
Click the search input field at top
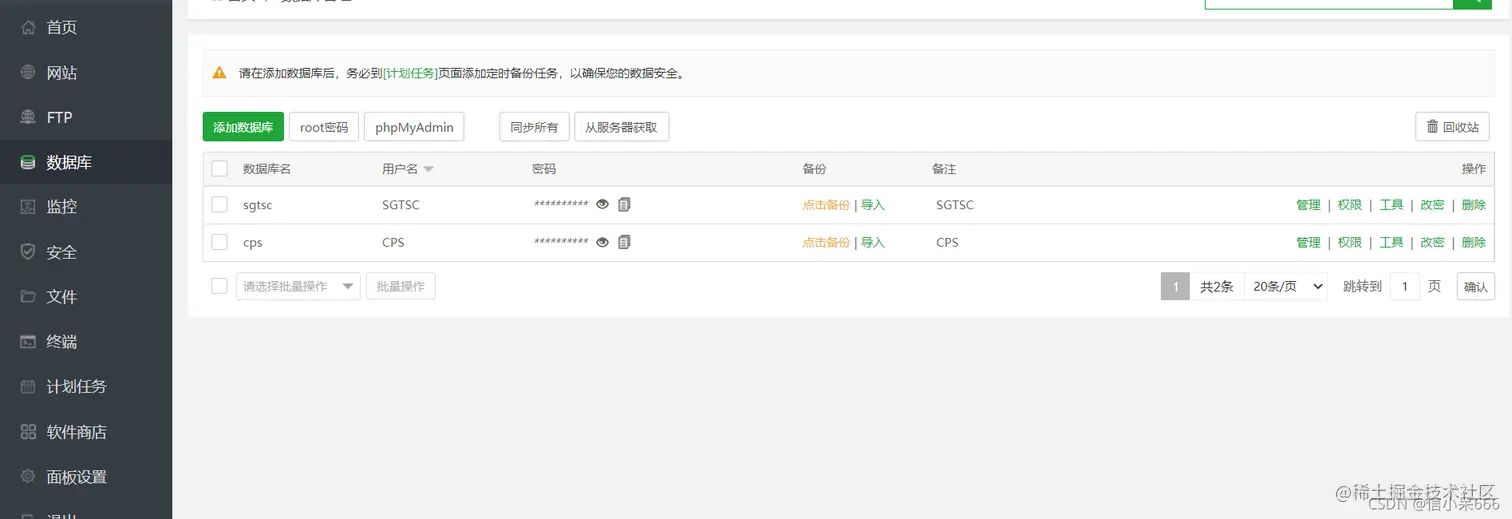pyautogui.click(x=1328, y=3)
